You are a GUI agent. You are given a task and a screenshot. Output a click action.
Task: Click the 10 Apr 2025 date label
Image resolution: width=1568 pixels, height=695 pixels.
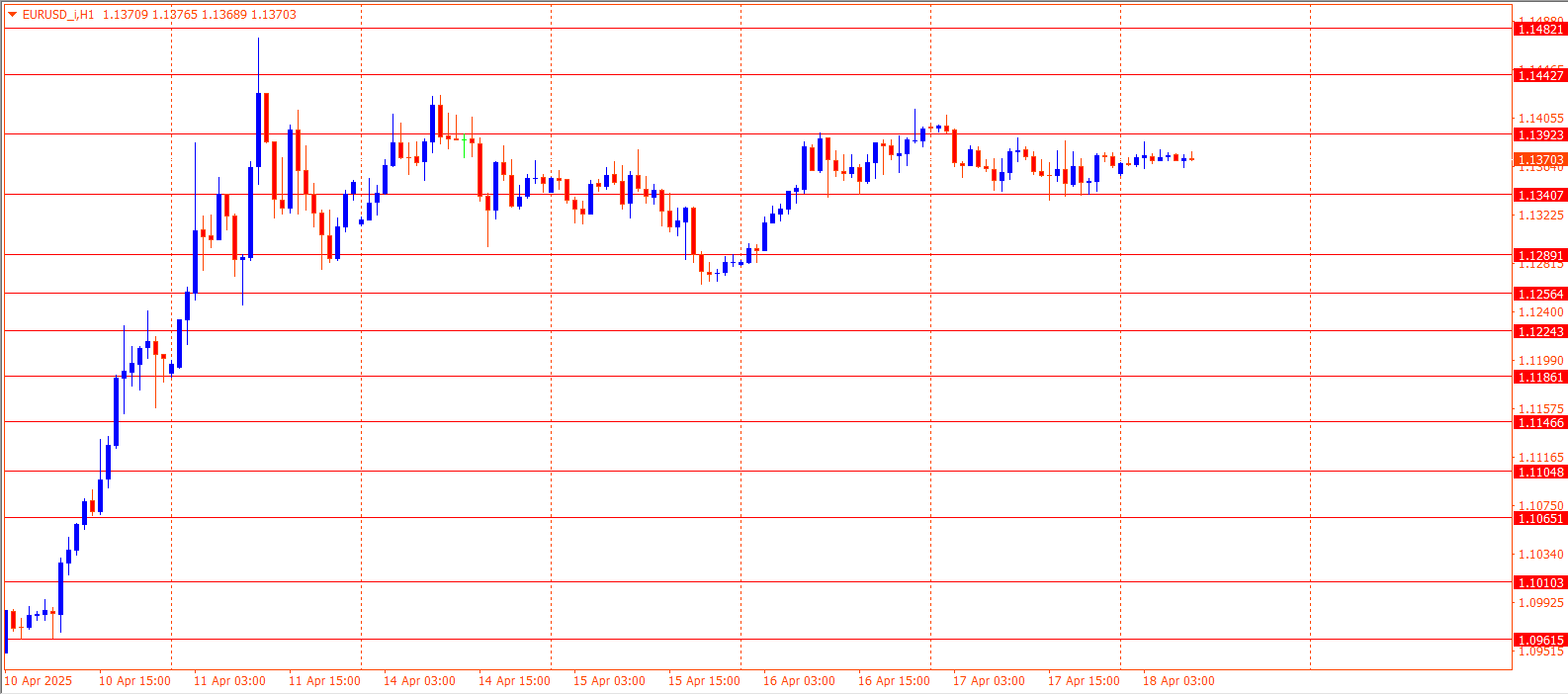[x=39, y=681]
